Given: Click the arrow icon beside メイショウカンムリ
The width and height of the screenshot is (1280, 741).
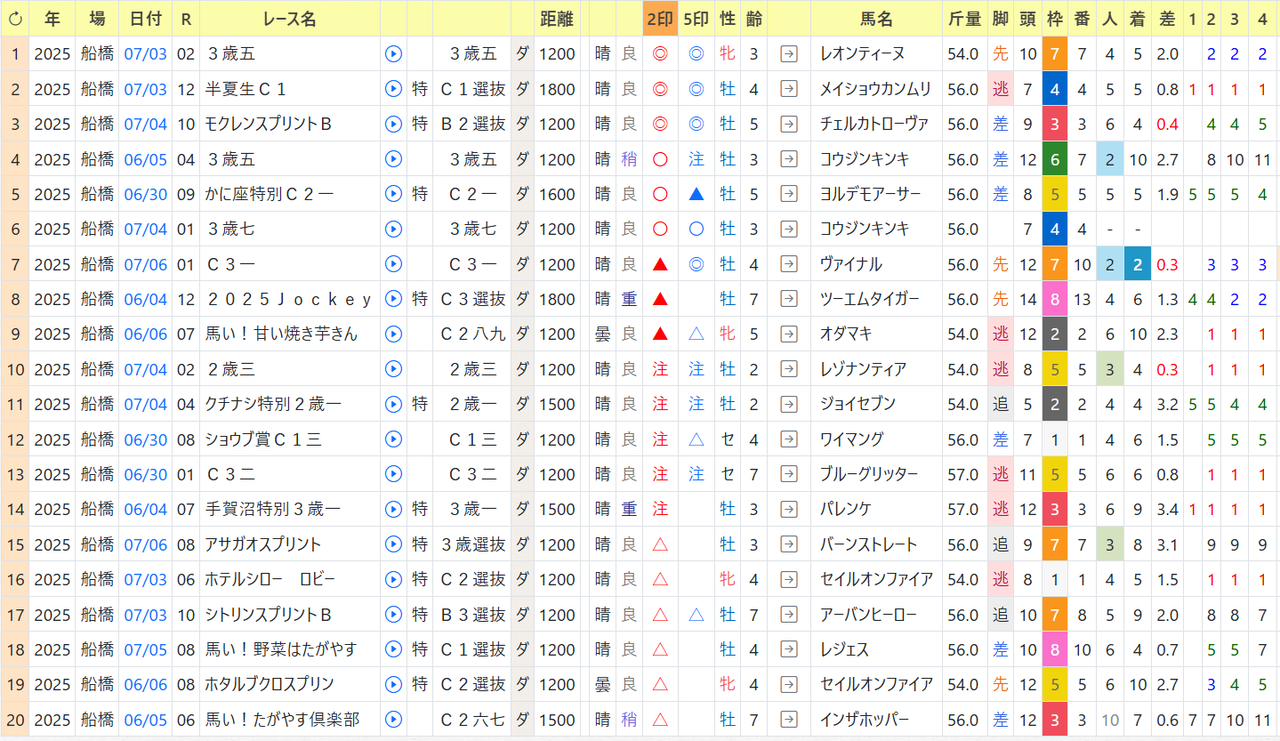Looking at the screenshot, I should [x=789, y=89].
